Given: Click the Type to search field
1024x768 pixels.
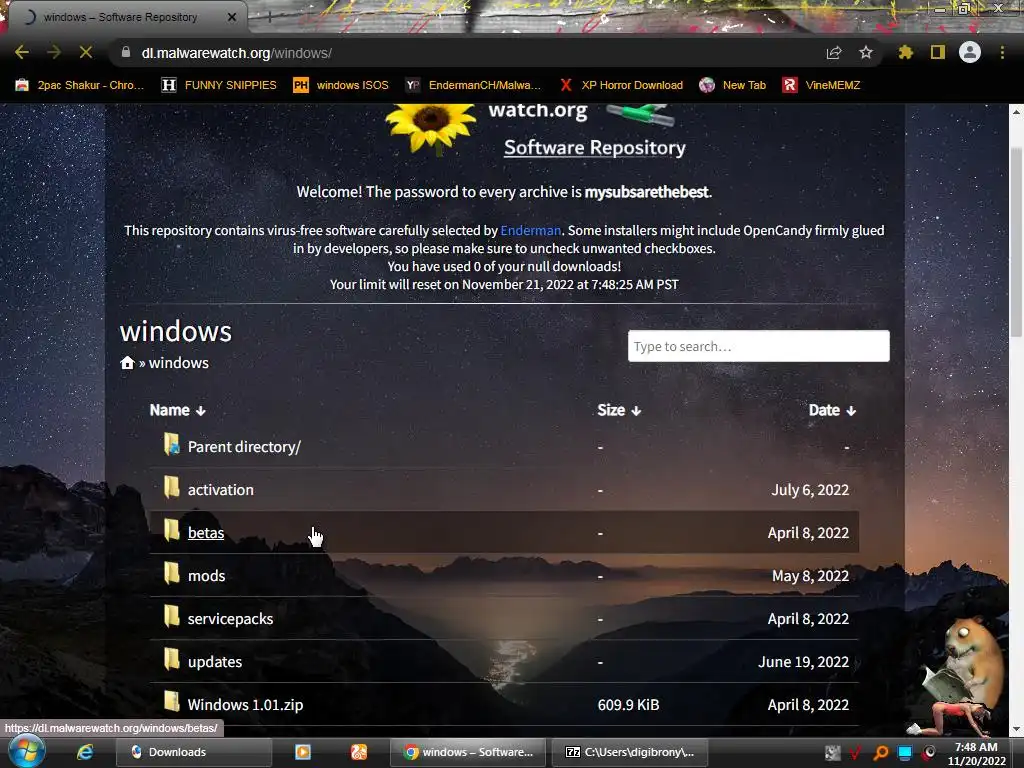Looking at the screenshot, I should [758, 346].
